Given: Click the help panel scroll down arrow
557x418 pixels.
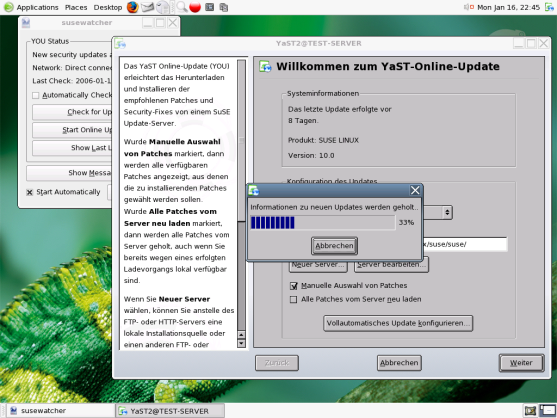Looking at the screenshot, I should 241,343.
